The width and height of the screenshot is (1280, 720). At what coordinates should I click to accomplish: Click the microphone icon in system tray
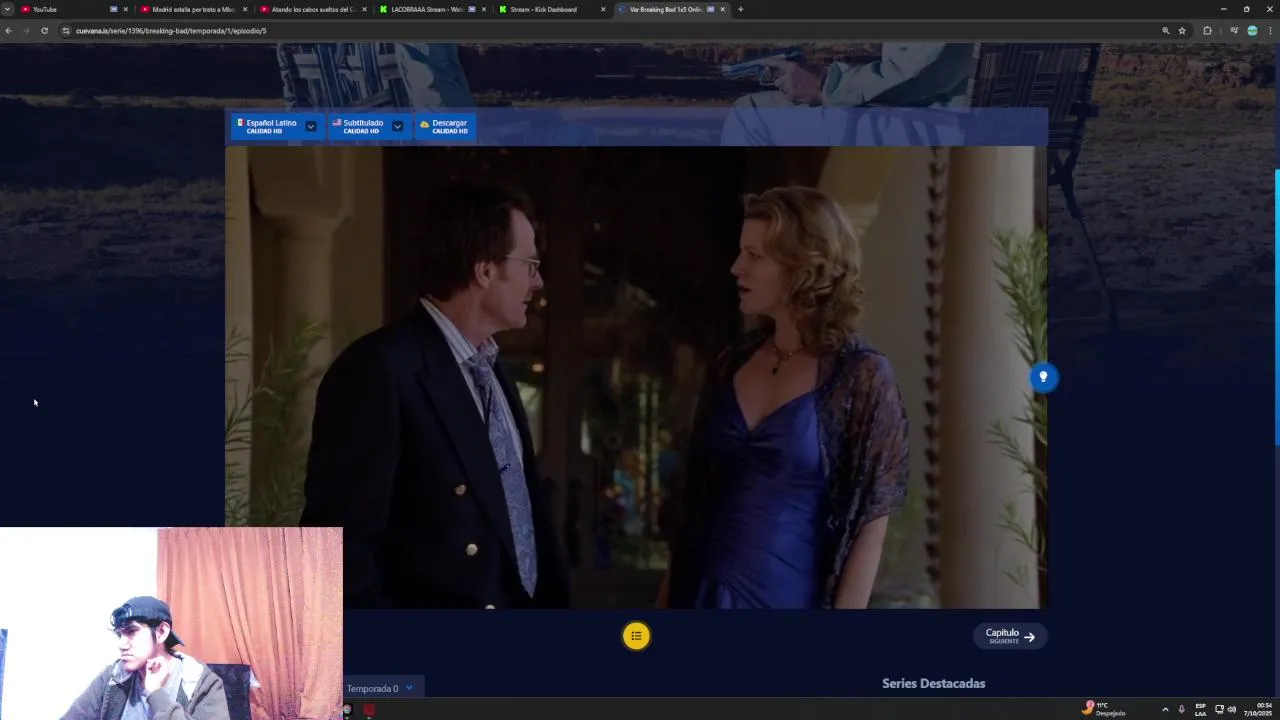(1182, 709)
